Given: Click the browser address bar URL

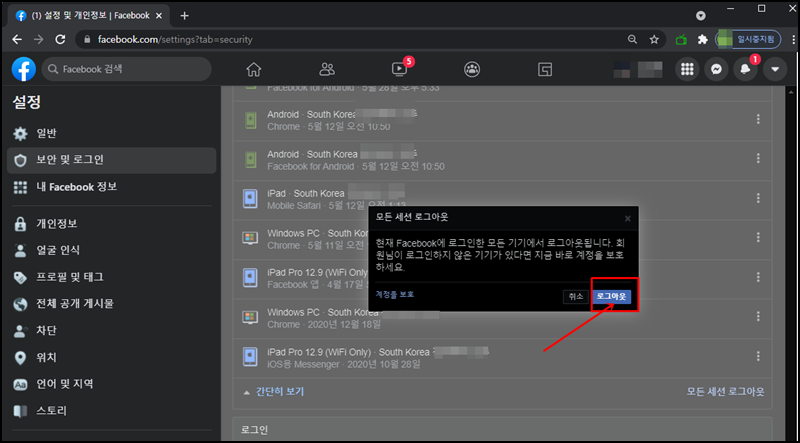Looking at the screenshot, I should tap(175, 39).
